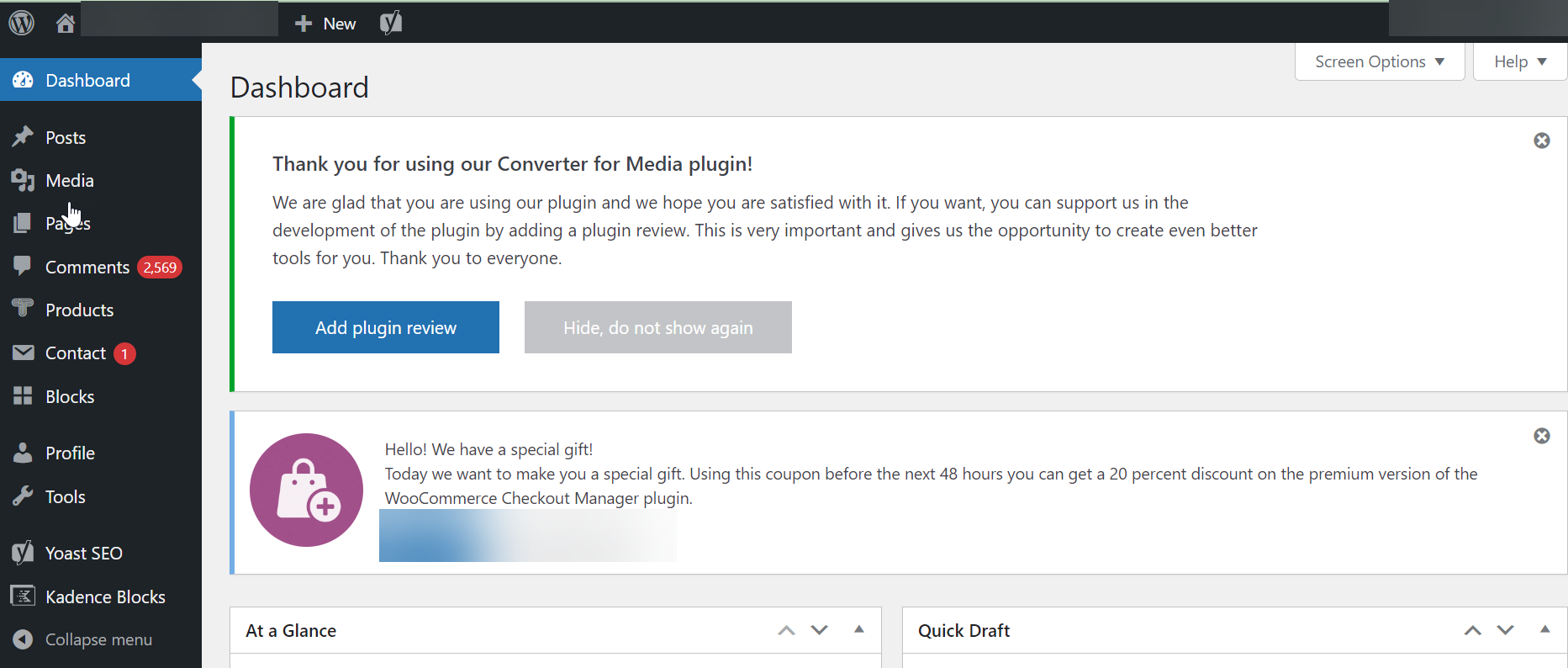Dismiss the special gift coupon notice
Viewport: 1568px width, 668px height.
pos(1542,436)
